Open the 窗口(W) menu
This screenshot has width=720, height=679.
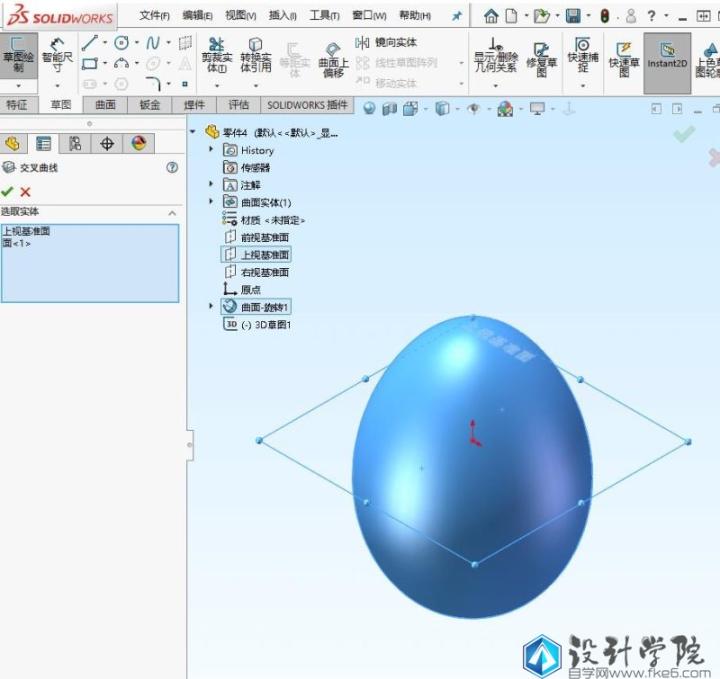369,16
